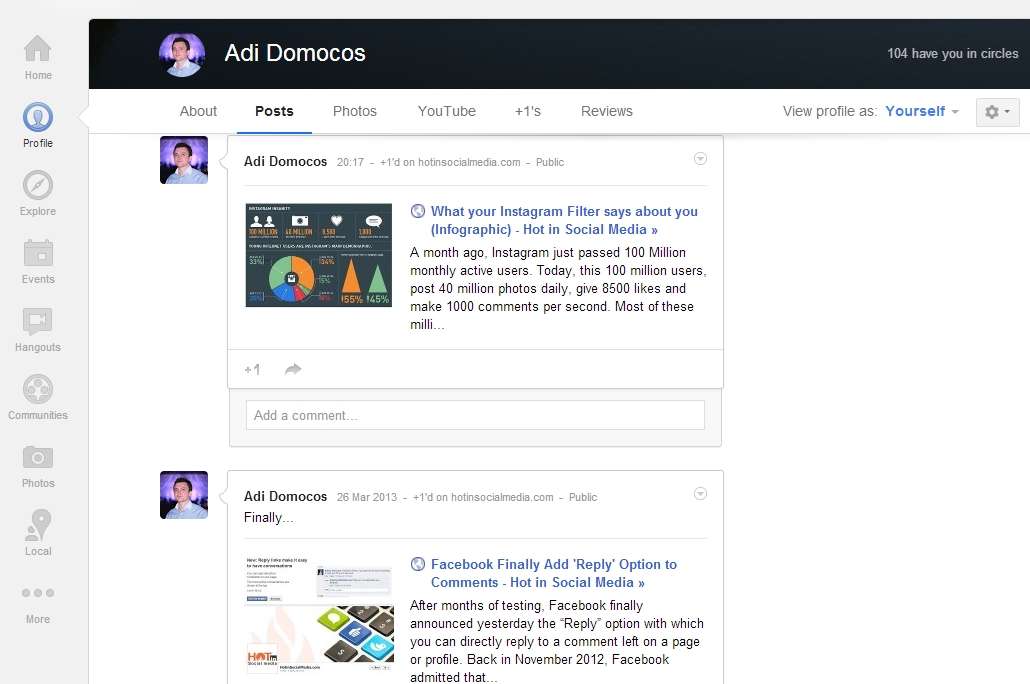Click Adi Domocos header name
Image resolution: width=1030 pixels, height=684 pixels.
coord(295,53)
